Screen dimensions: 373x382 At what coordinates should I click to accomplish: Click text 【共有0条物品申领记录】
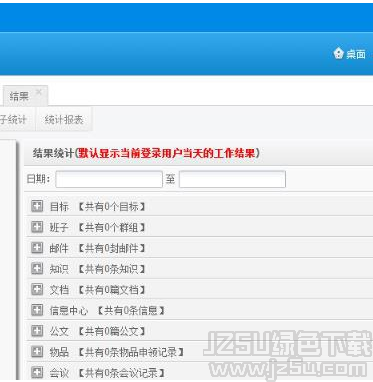pyautogui.click(x=131, y=352)
